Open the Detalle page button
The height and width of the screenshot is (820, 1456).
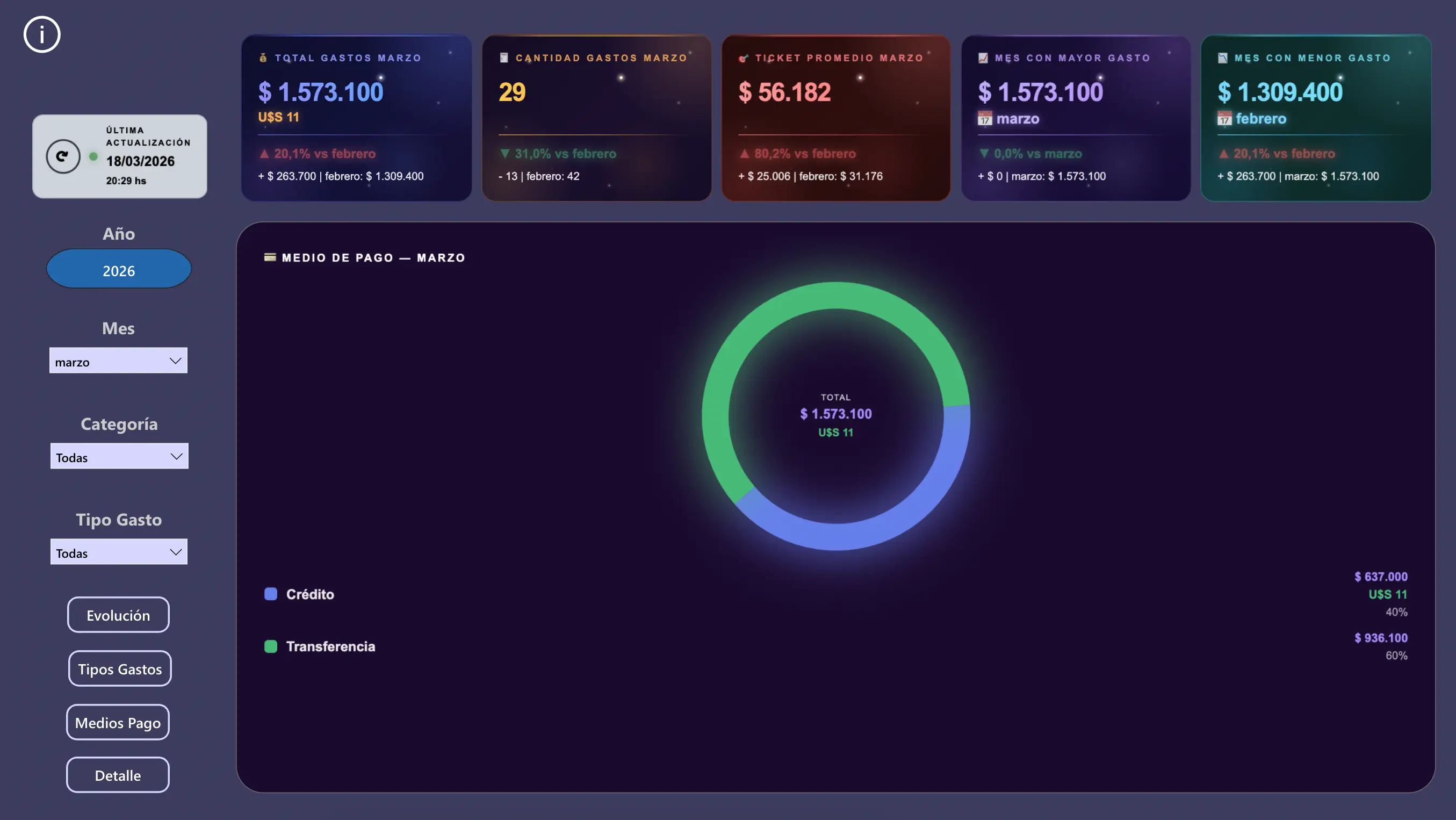(118, 775)
